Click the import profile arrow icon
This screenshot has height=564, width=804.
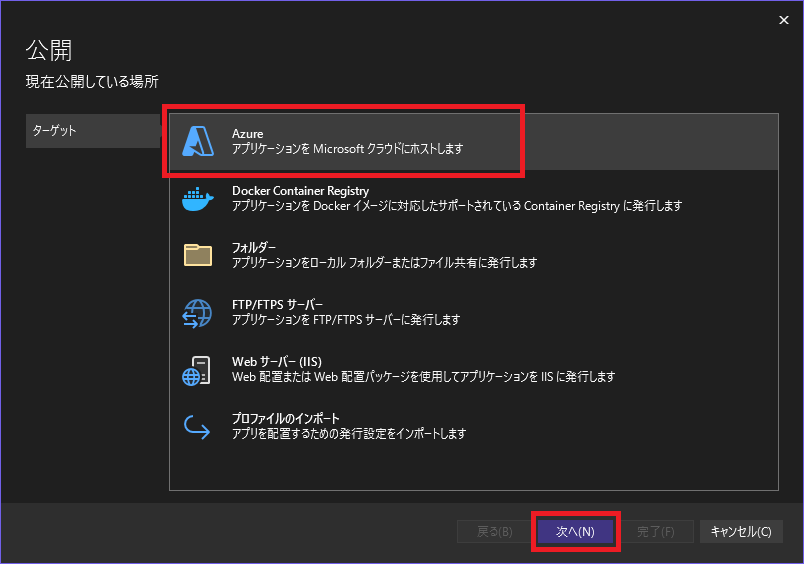click(x=197, y=427)
